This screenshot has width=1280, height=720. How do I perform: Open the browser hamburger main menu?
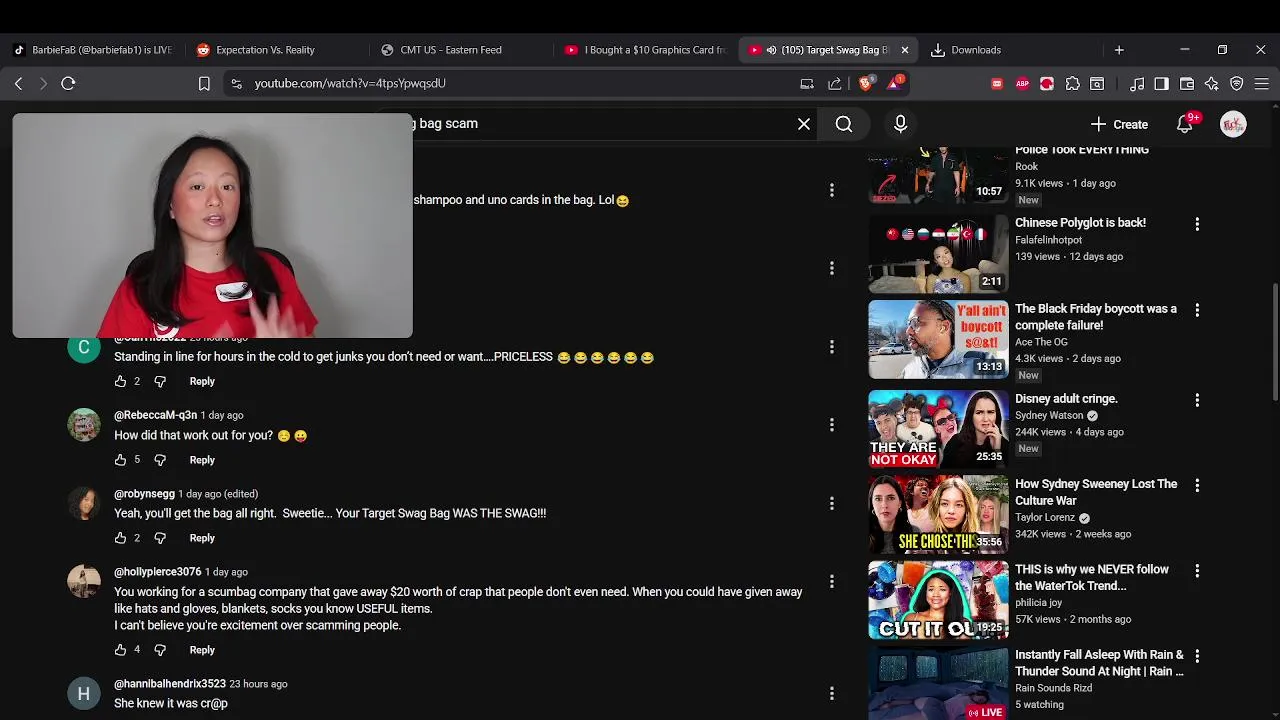1262,84
